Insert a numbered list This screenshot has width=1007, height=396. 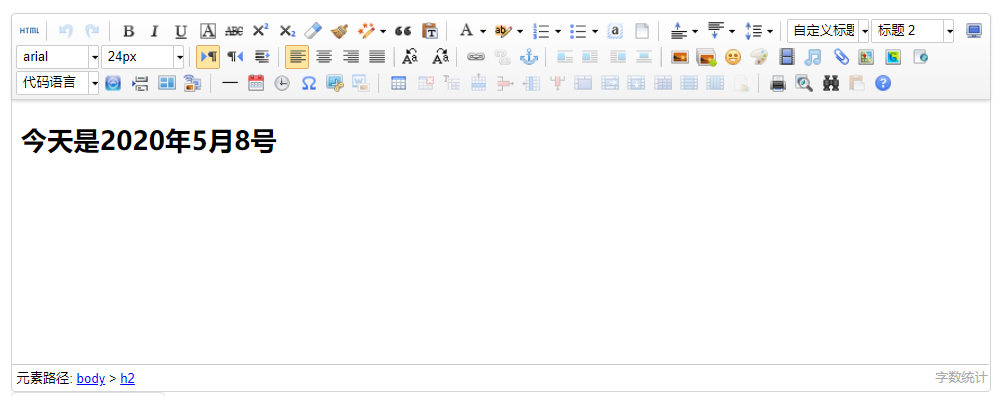coord(541,31)
